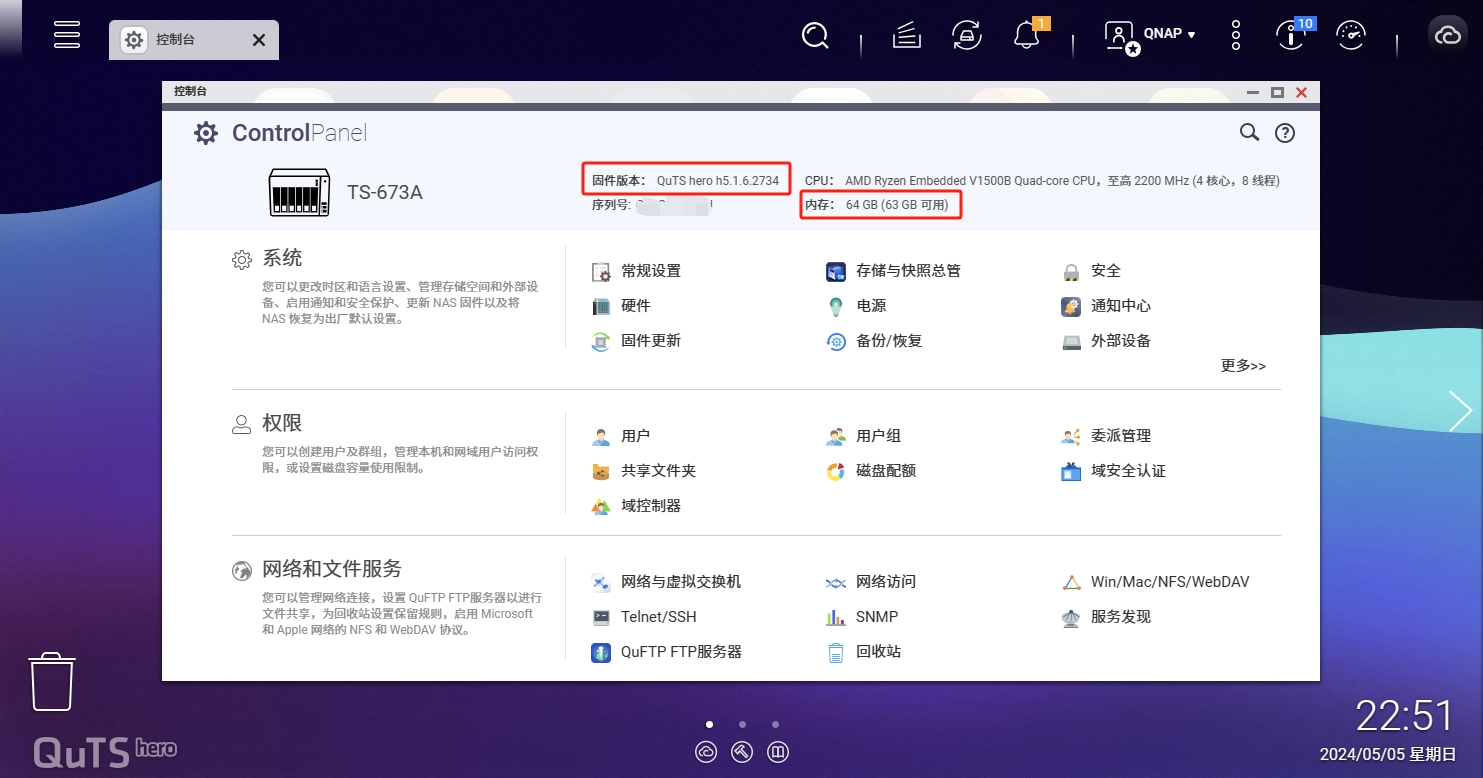Select the 系统 category heading

click(282, 258)
